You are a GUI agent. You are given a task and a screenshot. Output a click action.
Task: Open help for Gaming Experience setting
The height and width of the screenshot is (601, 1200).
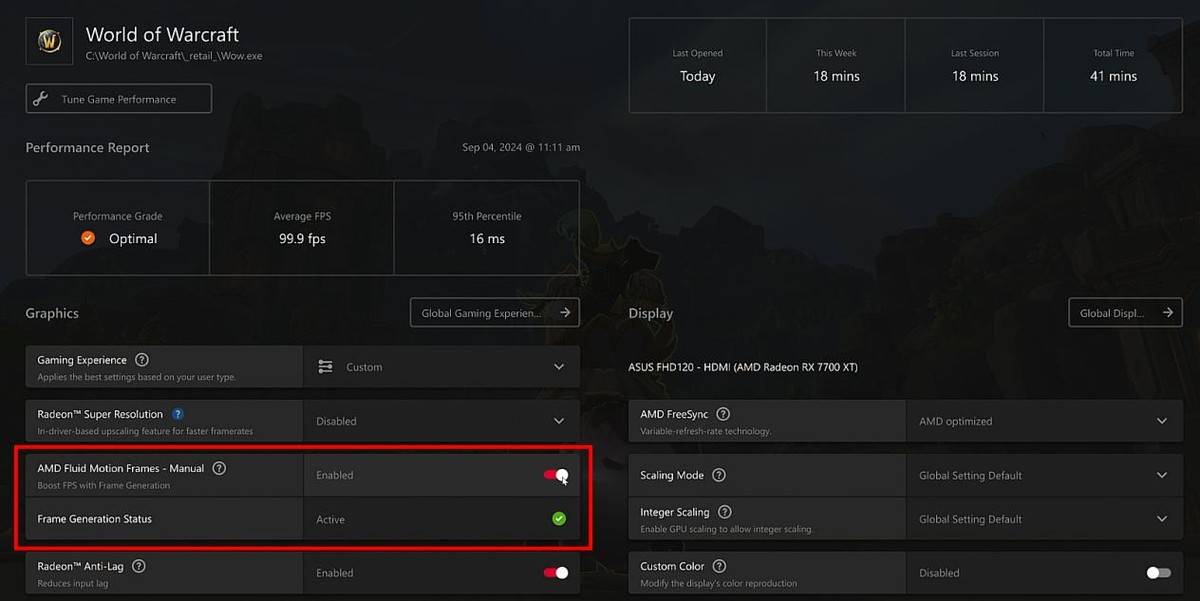click(142, 360)
